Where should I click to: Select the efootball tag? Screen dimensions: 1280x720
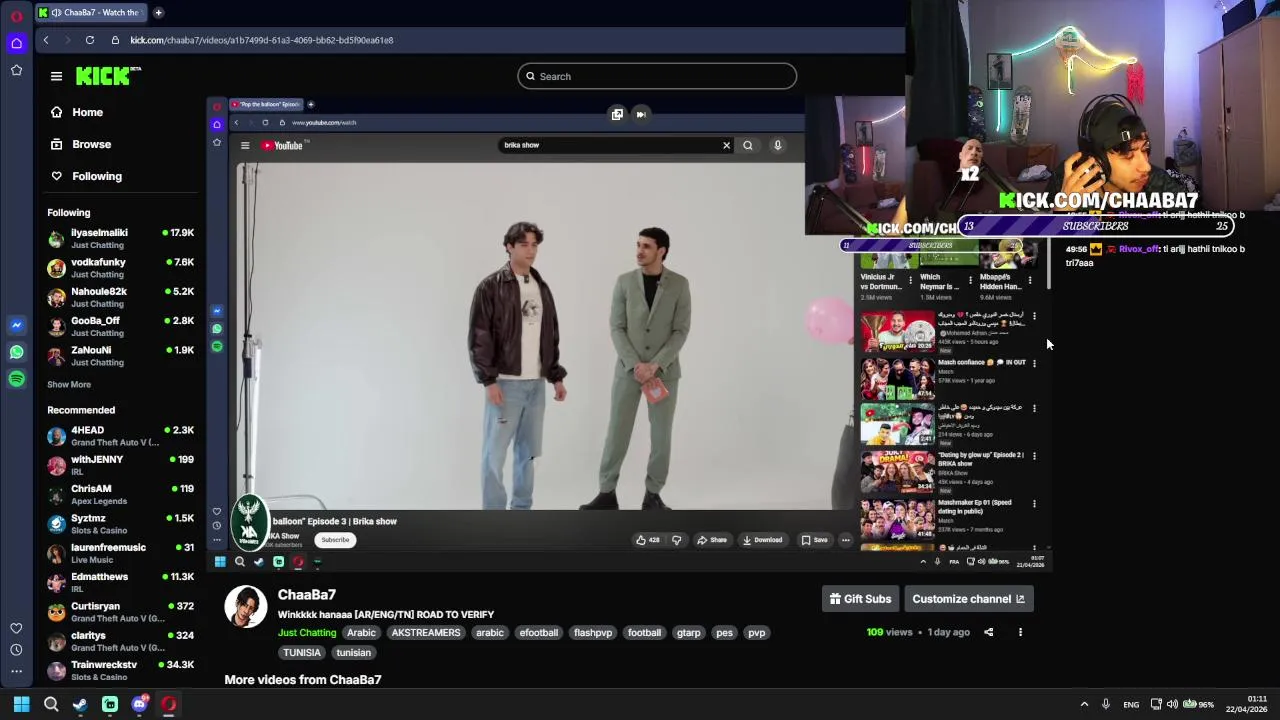click(538, 633)
